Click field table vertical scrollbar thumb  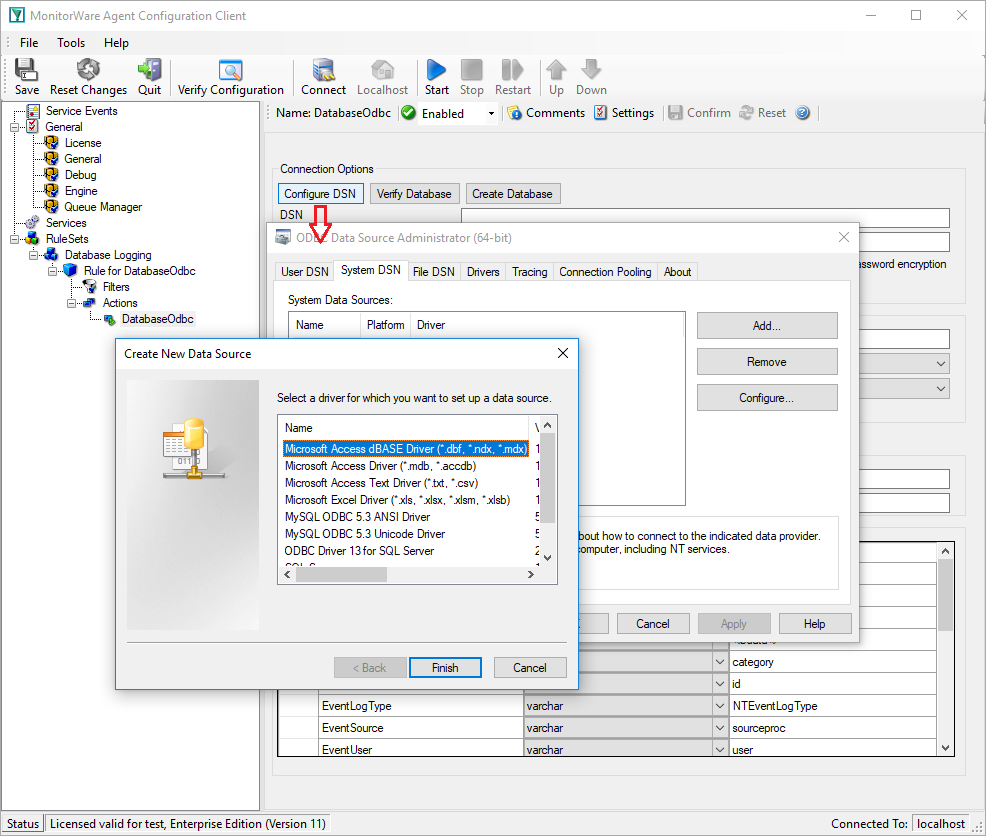[x=945, y=594]
